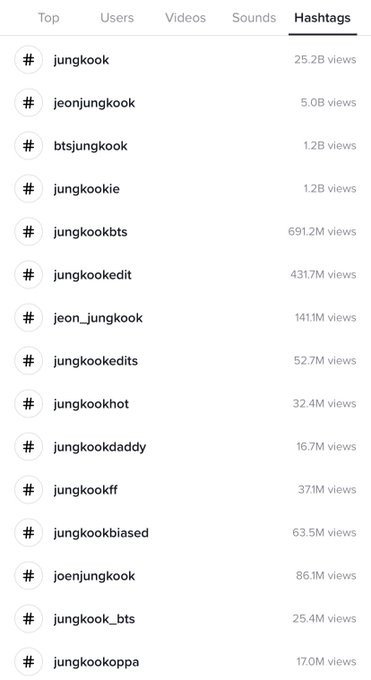Open the joenjungkook hashtag entry
The width and height of the screenshot is (371, 680).
point(185,575)
